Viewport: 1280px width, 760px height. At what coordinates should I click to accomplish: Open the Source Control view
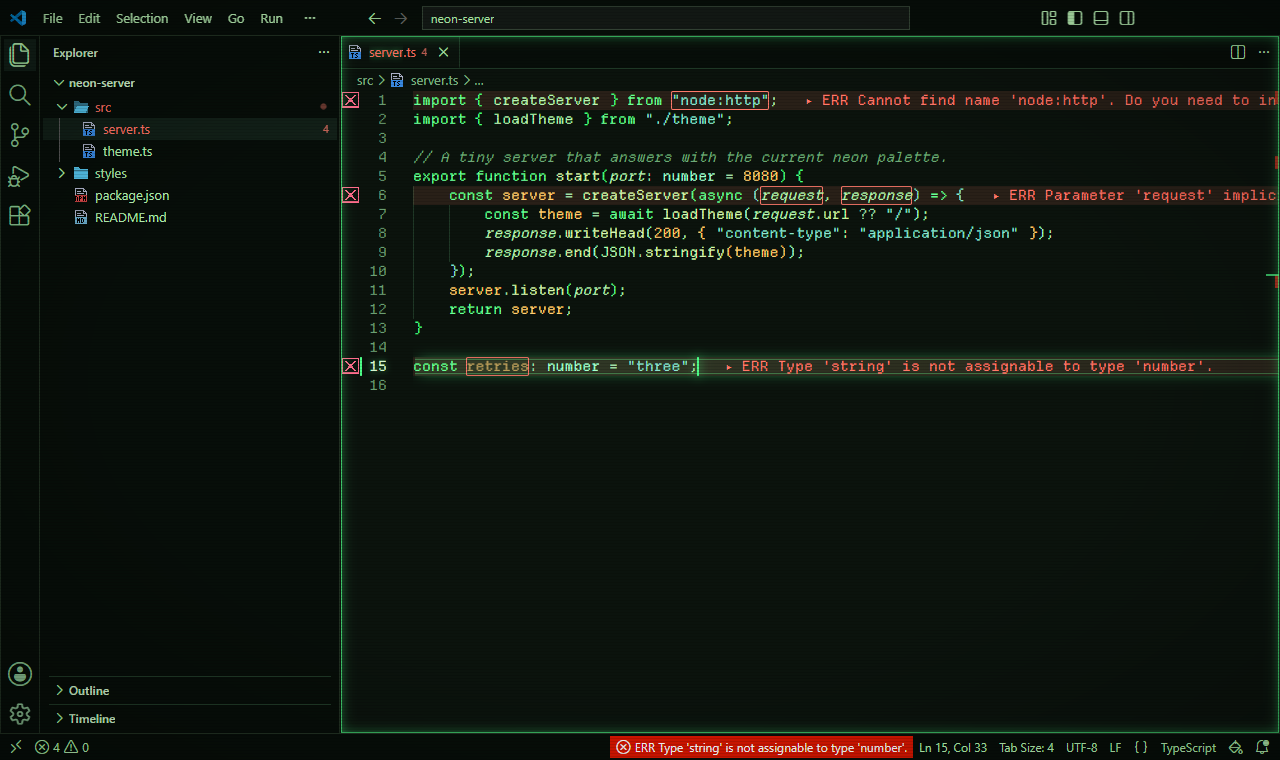(20, 135)
